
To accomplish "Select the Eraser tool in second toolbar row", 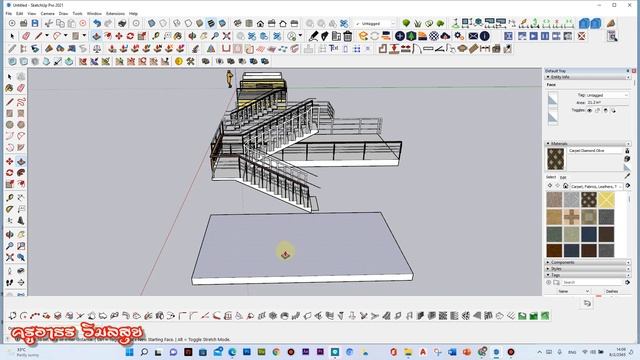I will (26, 36).
